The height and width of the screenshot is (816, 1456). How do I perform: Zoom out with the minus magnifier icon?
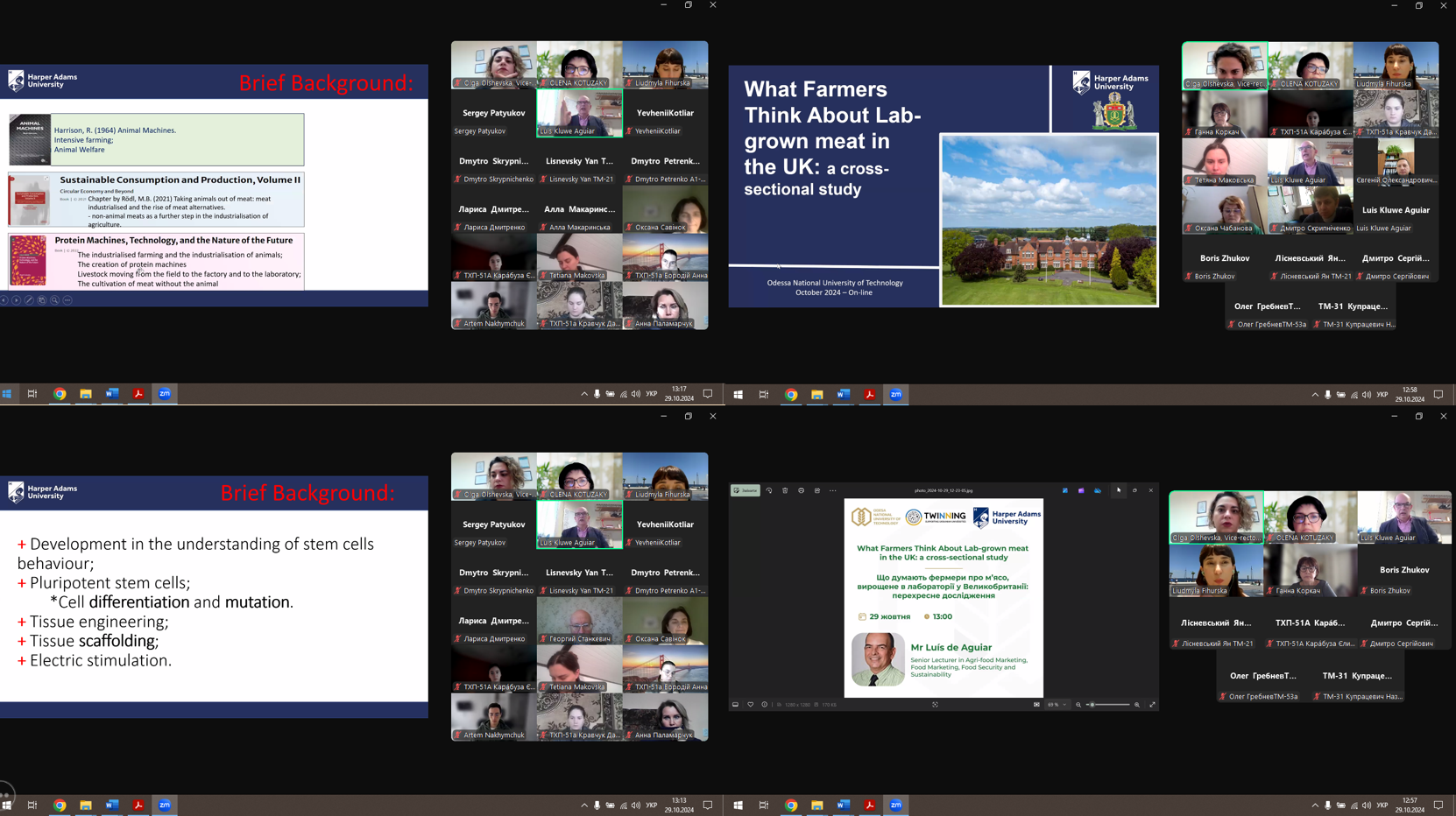[1078, 704]
